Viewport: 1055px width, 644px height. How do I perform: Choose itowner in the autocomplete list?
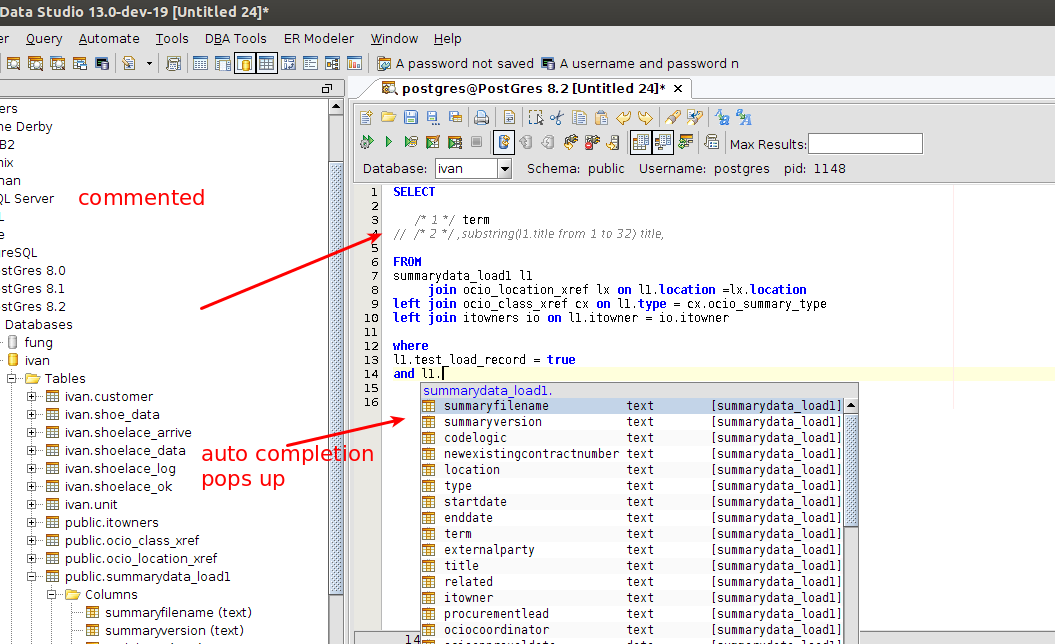pyautogui.click(x=632, y=598)
